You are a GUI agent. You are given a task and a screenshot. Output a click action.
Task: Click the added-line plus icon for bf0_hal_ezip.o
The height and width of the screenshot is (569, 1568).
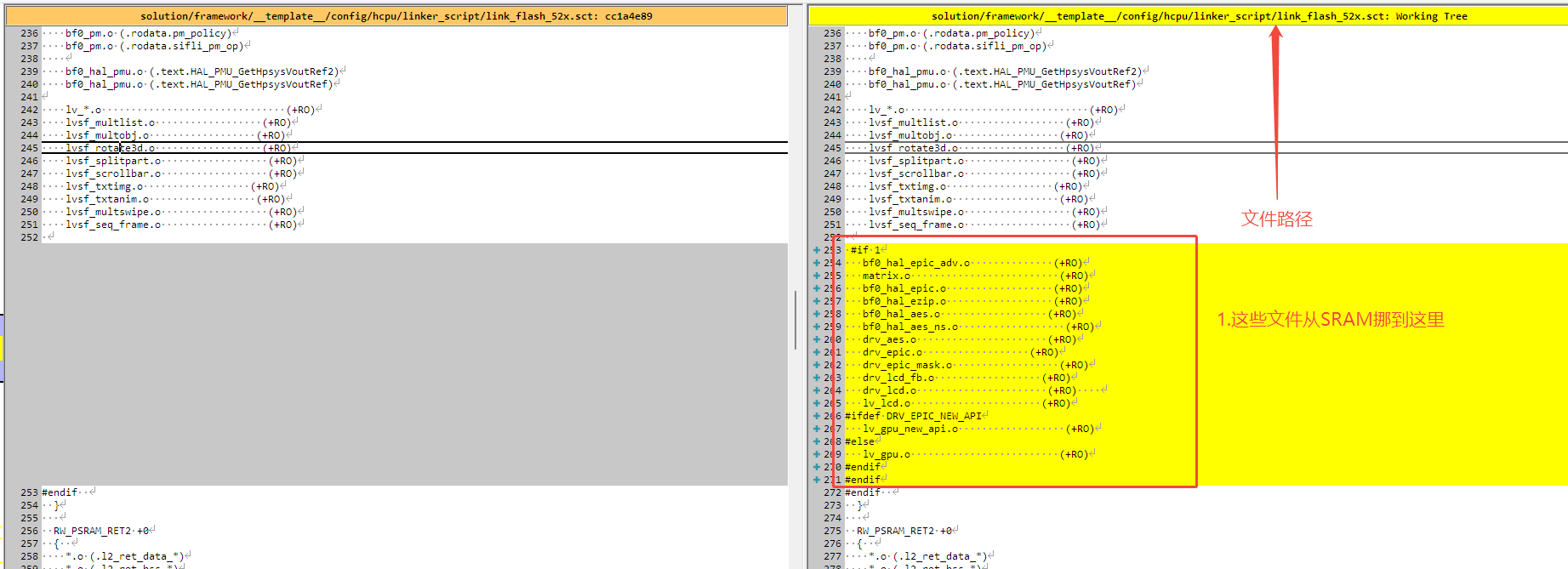click(x=817, y=301)
